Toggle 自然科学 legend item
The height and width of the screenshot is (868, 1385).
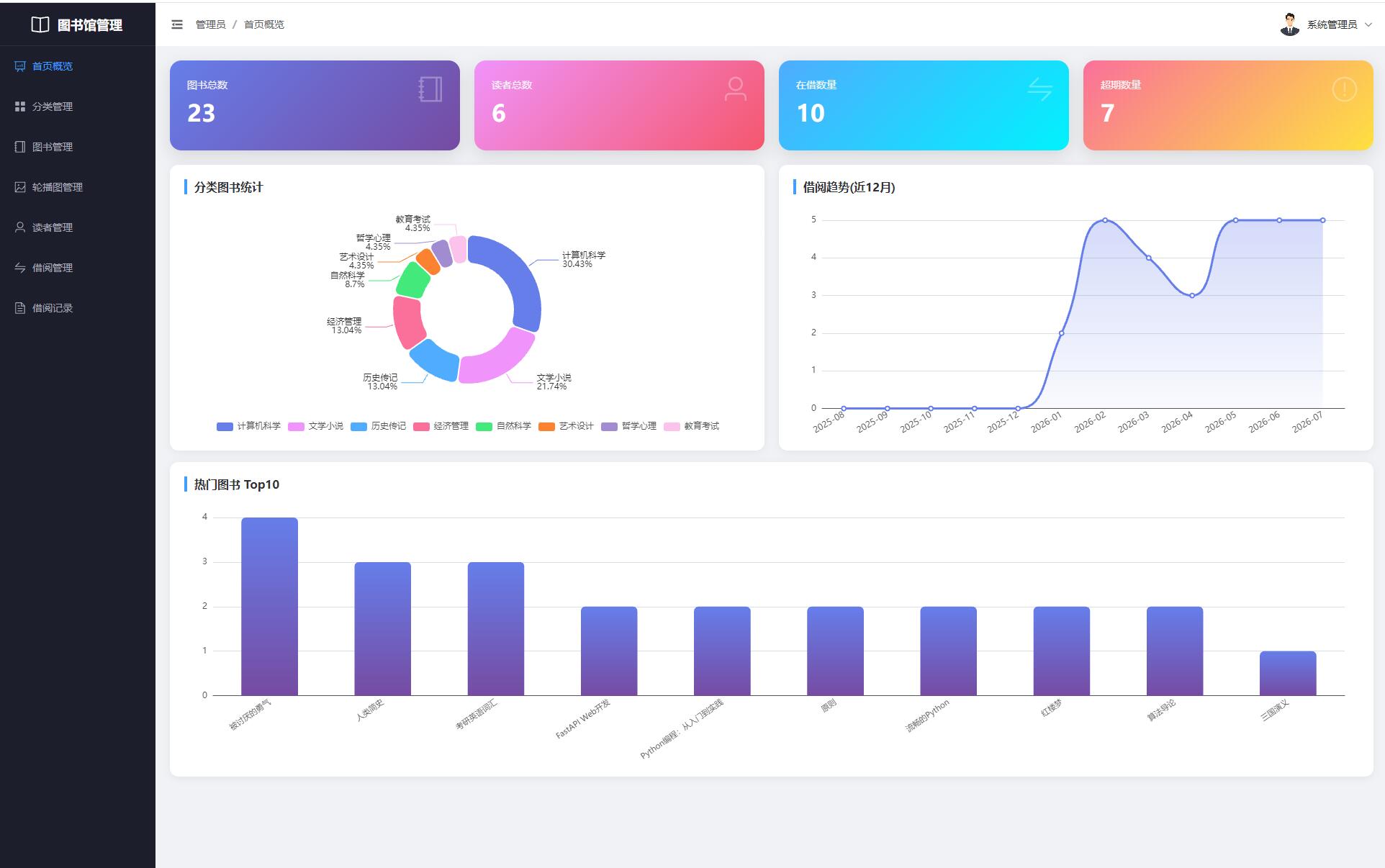(x=503, y=426)
